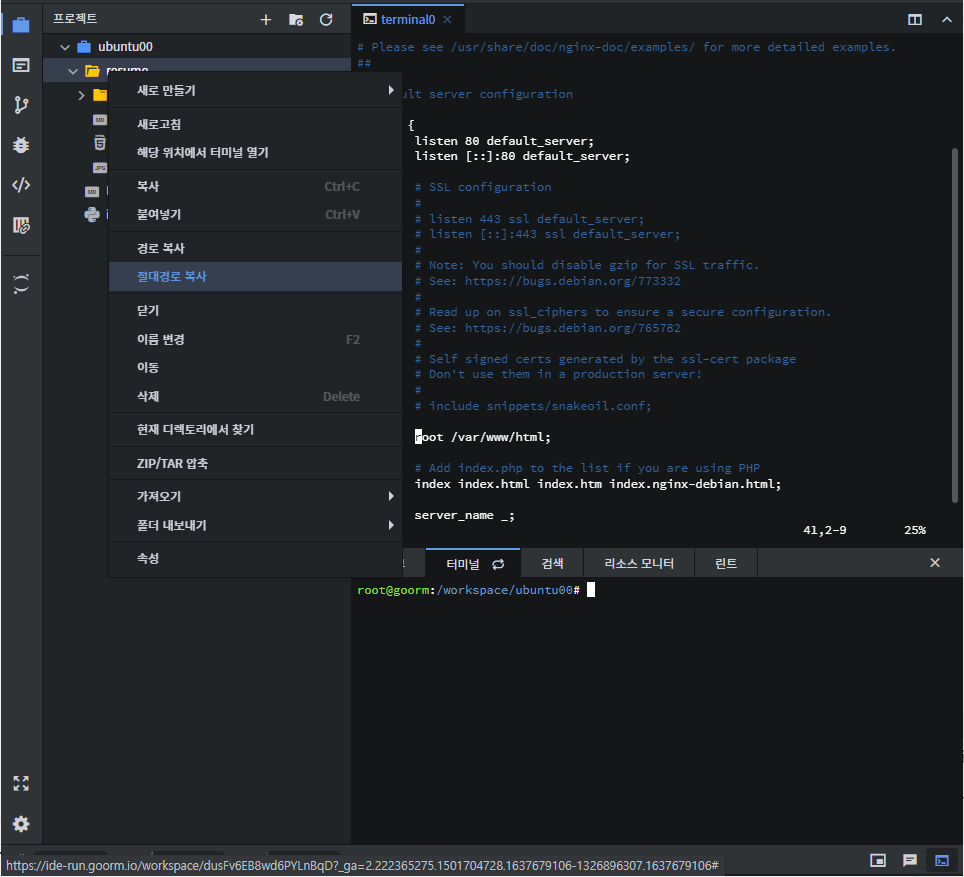Open the code brackets sidebar icon
964x877 pixels.
(21, 185)
